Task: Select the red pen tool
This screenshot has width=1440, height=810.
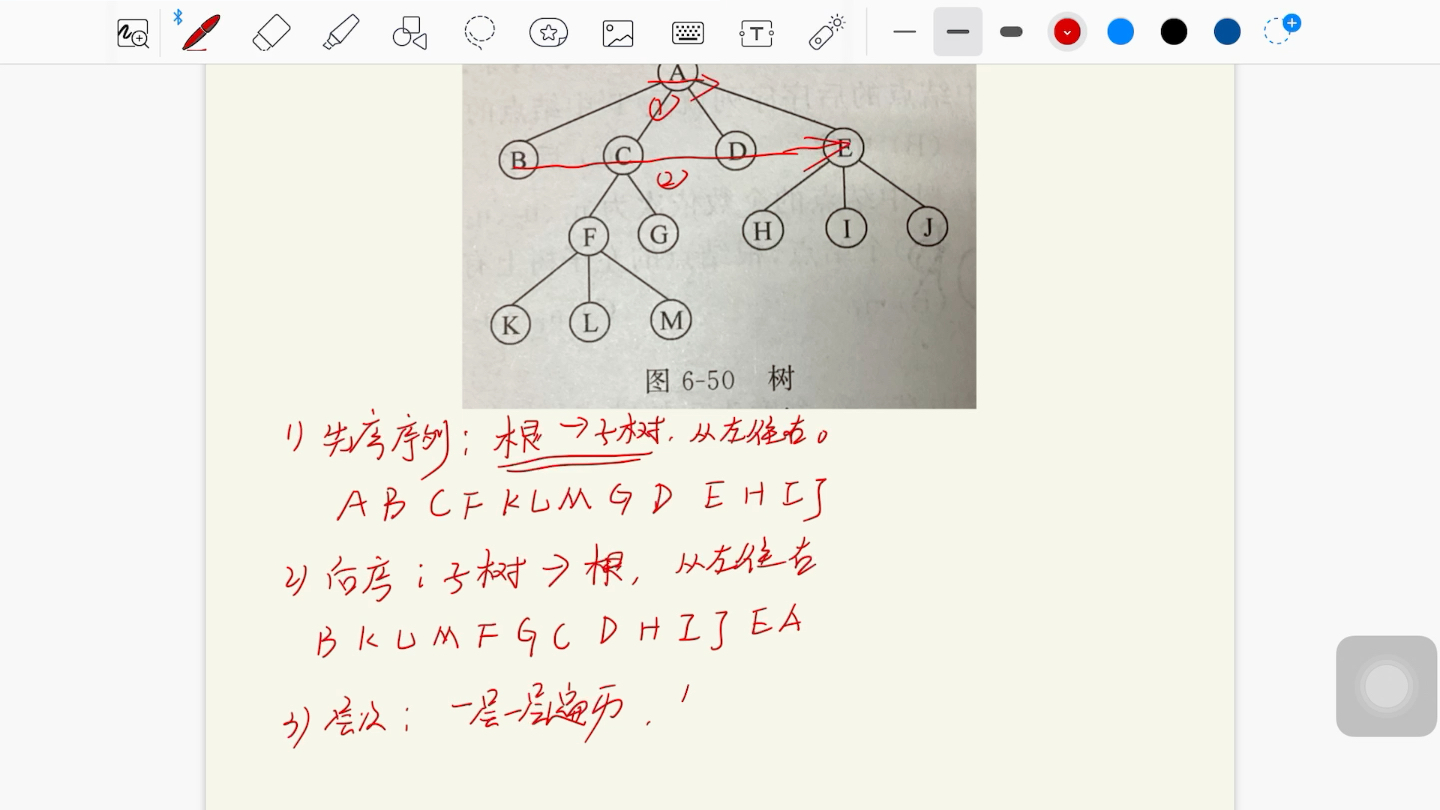Action: pyautogui.click(x=199, y=31)
